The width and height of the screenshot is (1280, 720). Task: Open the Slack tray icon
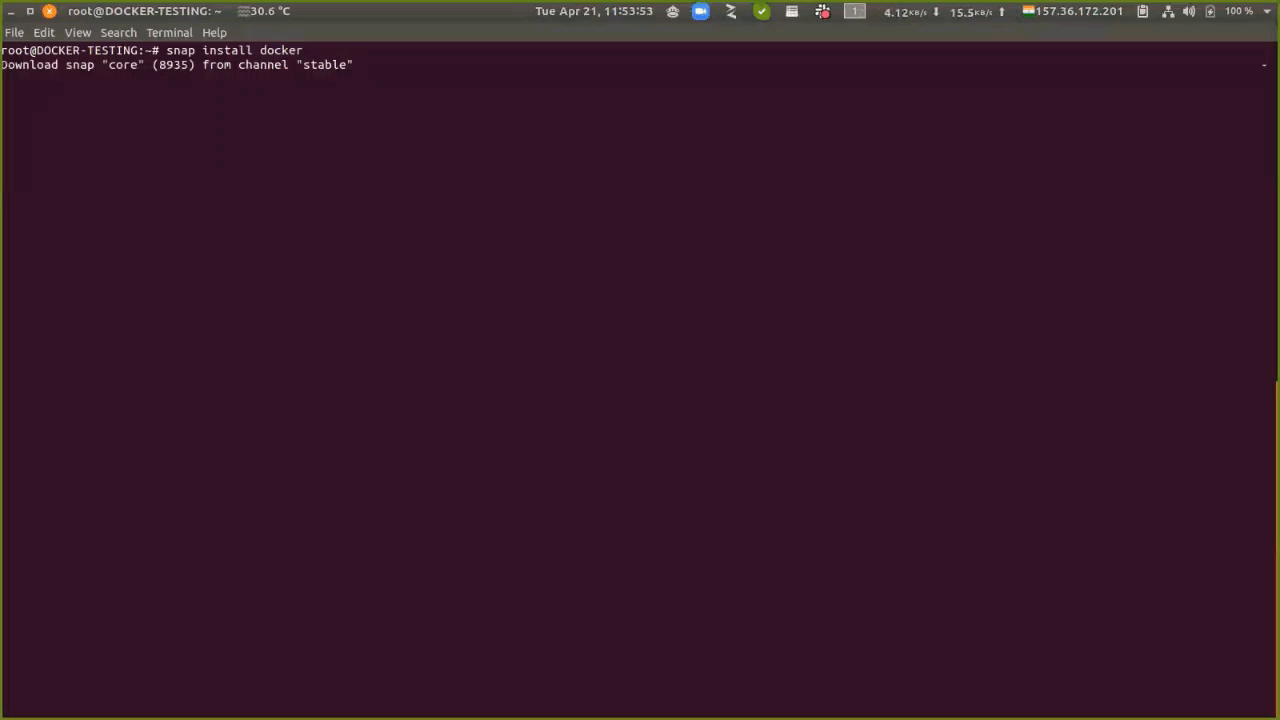(x=823, y=12)
